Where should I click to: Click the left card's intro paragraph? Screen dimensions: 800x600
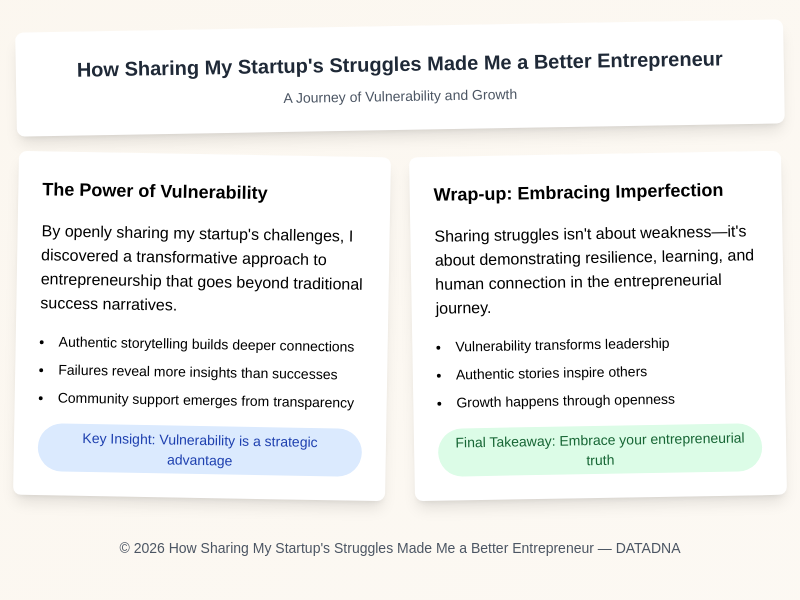201,269
